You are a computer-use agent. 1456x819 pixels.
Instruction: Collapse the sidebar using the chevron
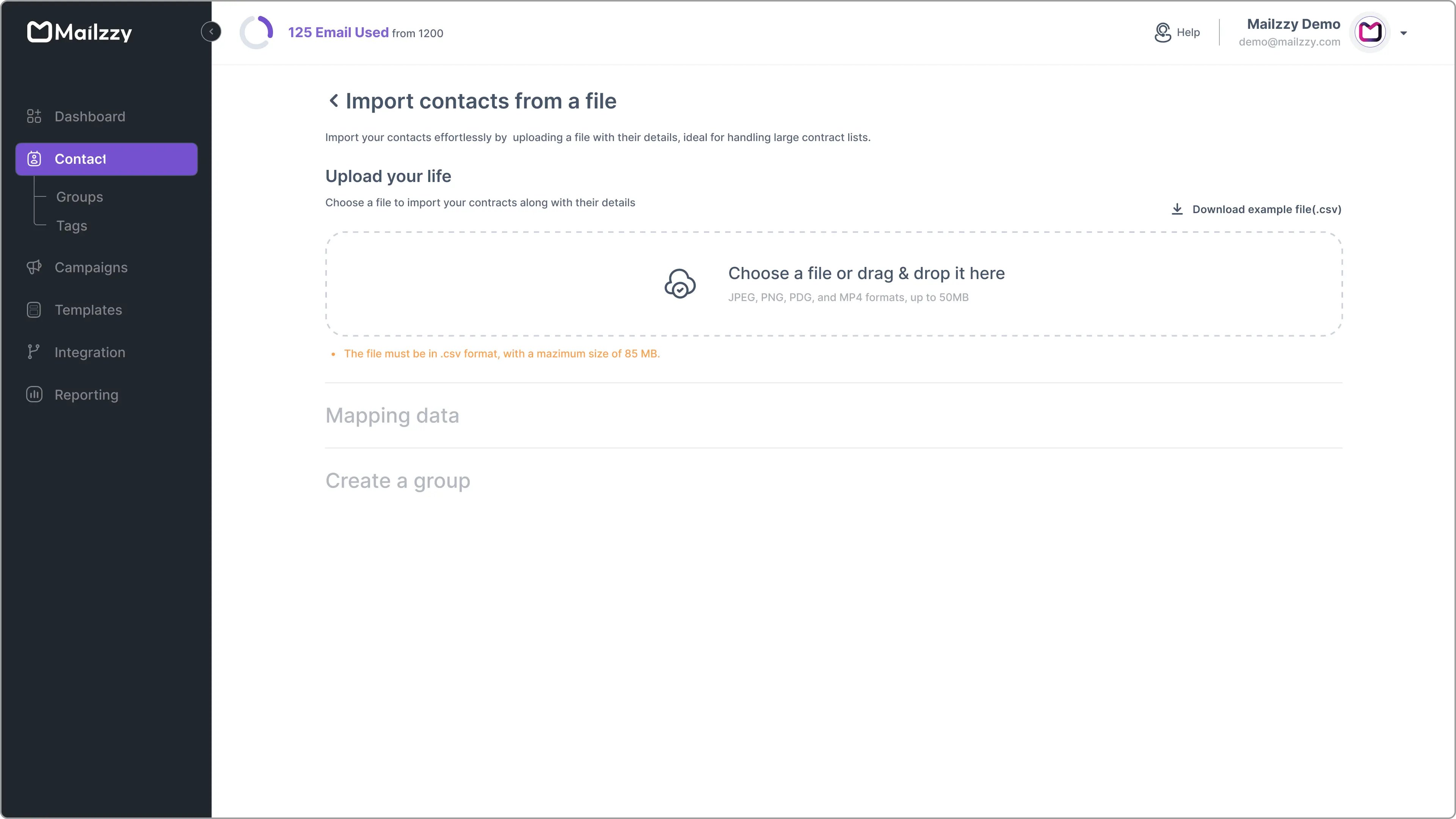pos(211,31)
